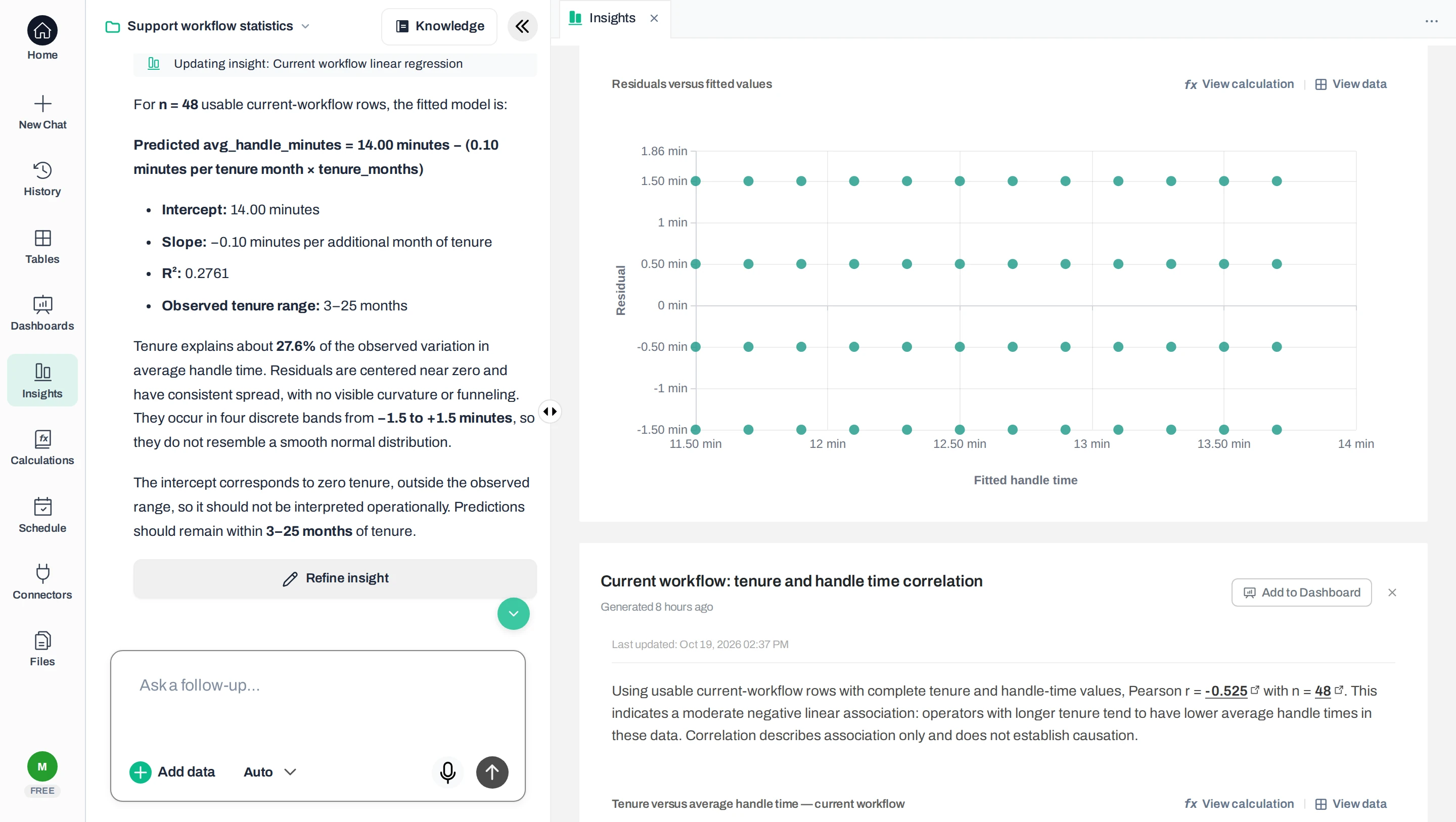Click the user avatar M
1456x822 pixels.
point(42,766)
